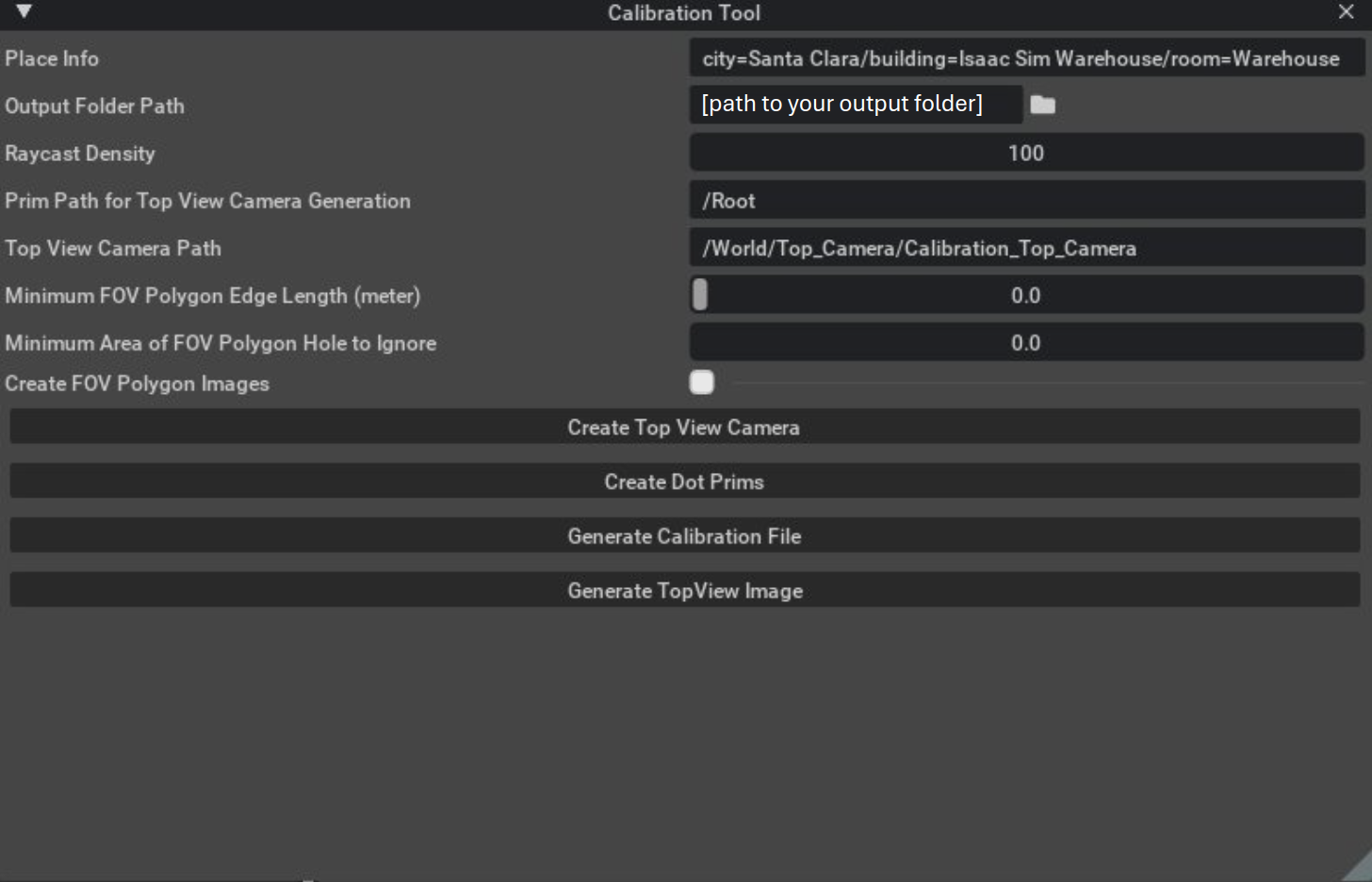Close the Calibration Tool window

[x=1346, y=11]
